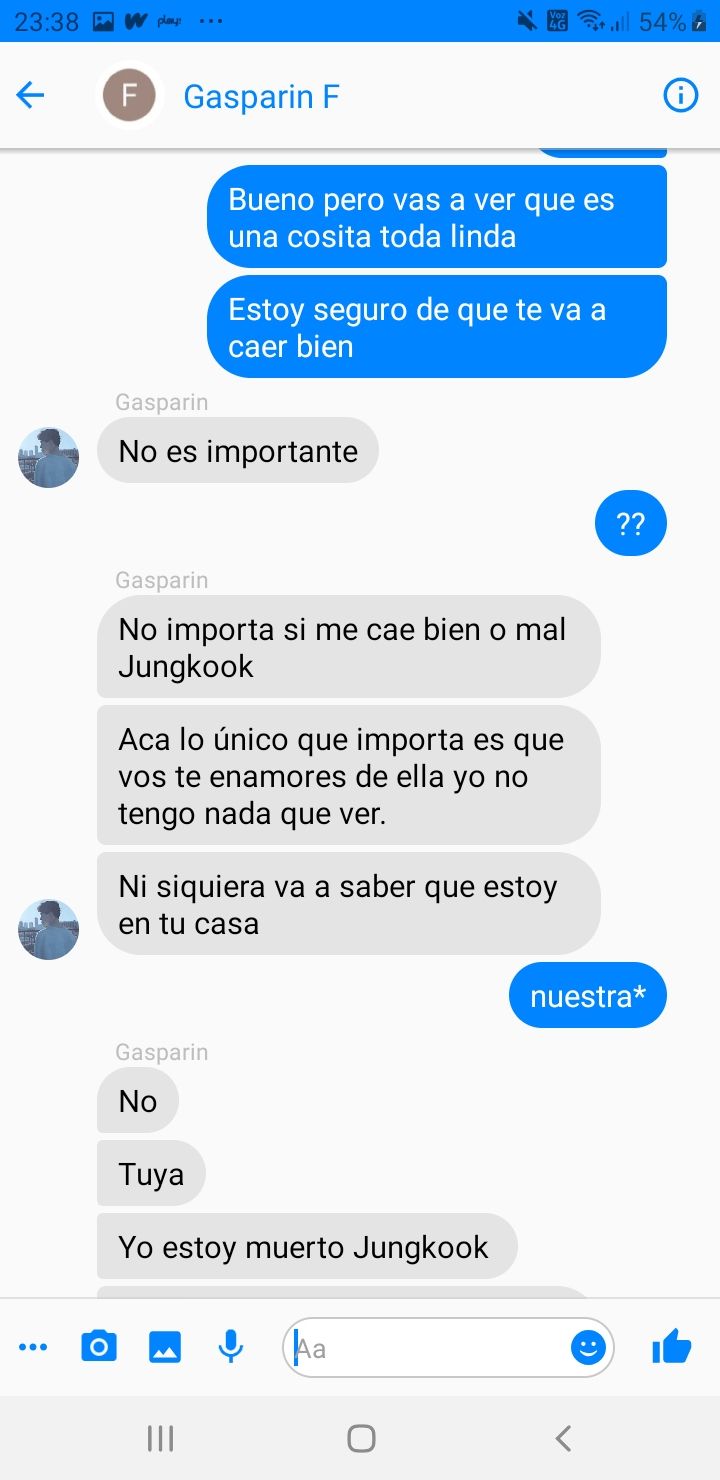The image size is (720, 1480).
Task: Open the Gasparin F contact name
Action: coord(262,97)
